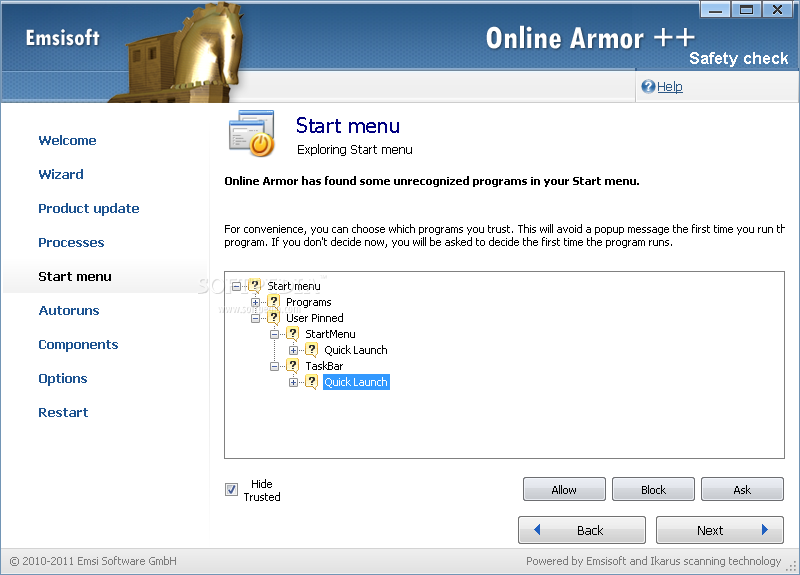The width and height of the screenshot is (800, 575).
Task: Collapse the StartMenu tree node
Action: tap(274, 334)
